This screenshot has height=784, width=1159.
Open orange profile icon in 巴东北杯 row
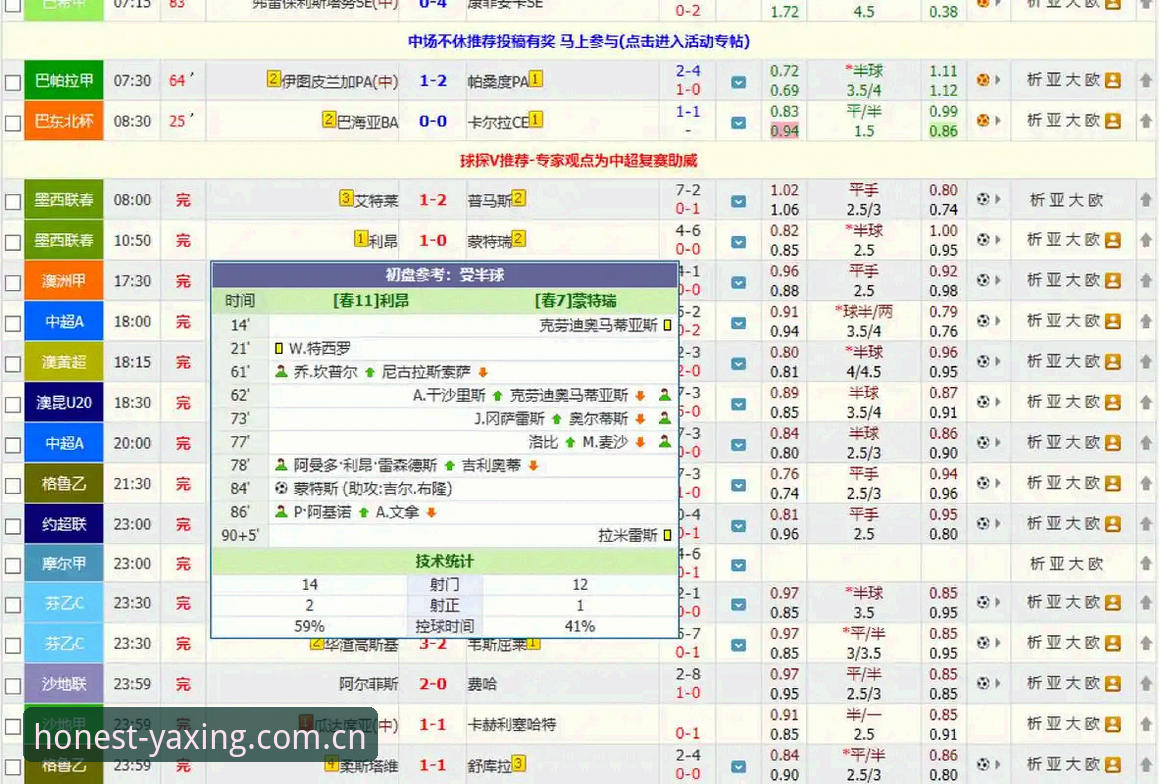click(x=1112, y=121)
